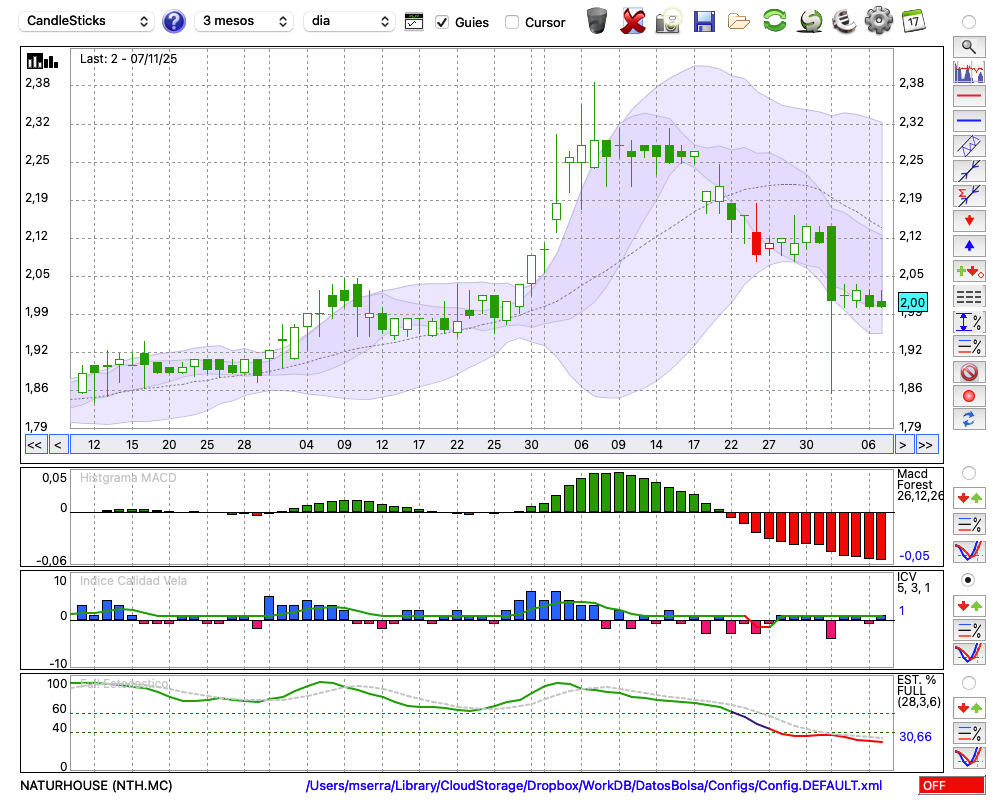The height and width of the screenshot is (800, 1000).
Task: Select the ICV panel radio button
Action: point(969,580)
